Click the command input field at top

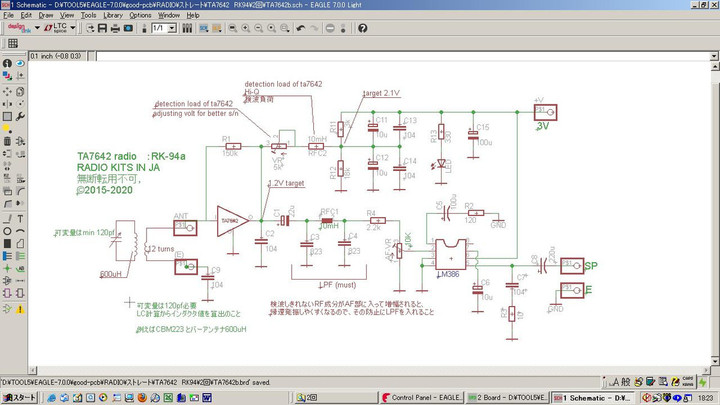[x=400, y=56]
